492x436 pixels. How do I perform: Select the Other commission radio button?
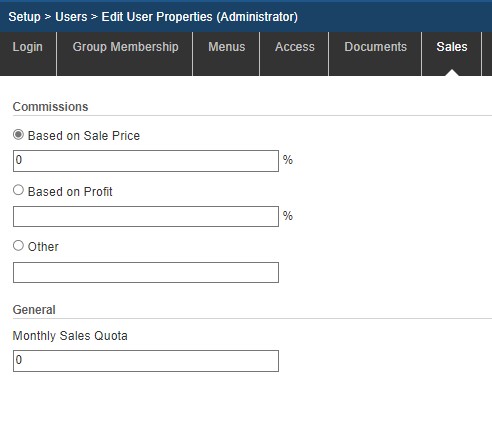[18, 246]
